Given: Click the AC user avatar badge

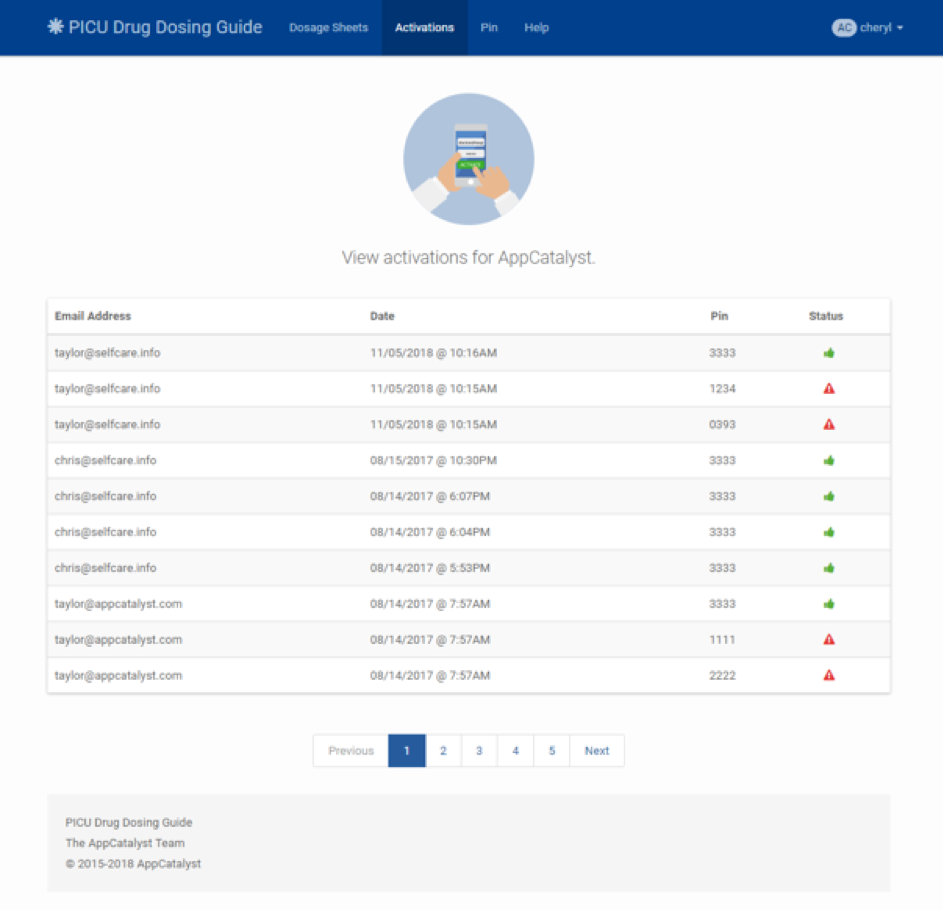Looking at the screenshot, I should coord(844,28).
